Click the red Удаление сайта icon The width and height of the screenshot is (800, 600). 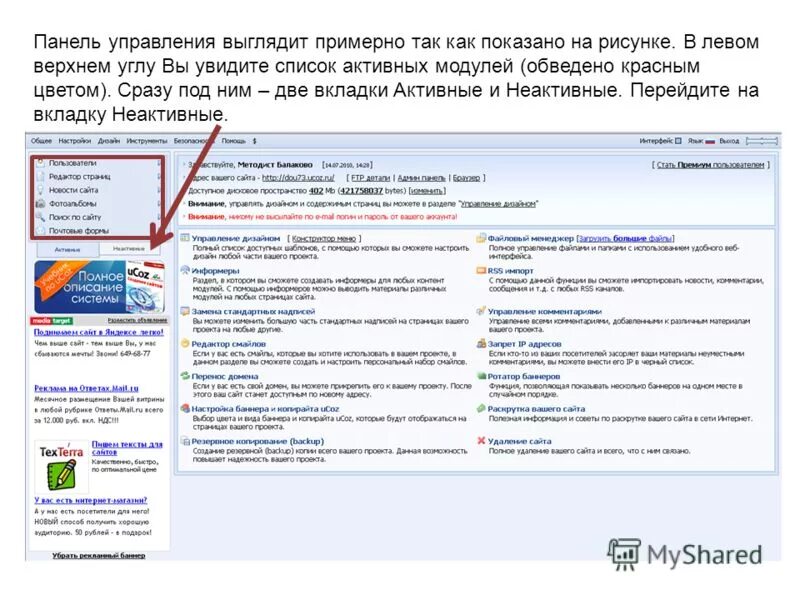(481, 440)
